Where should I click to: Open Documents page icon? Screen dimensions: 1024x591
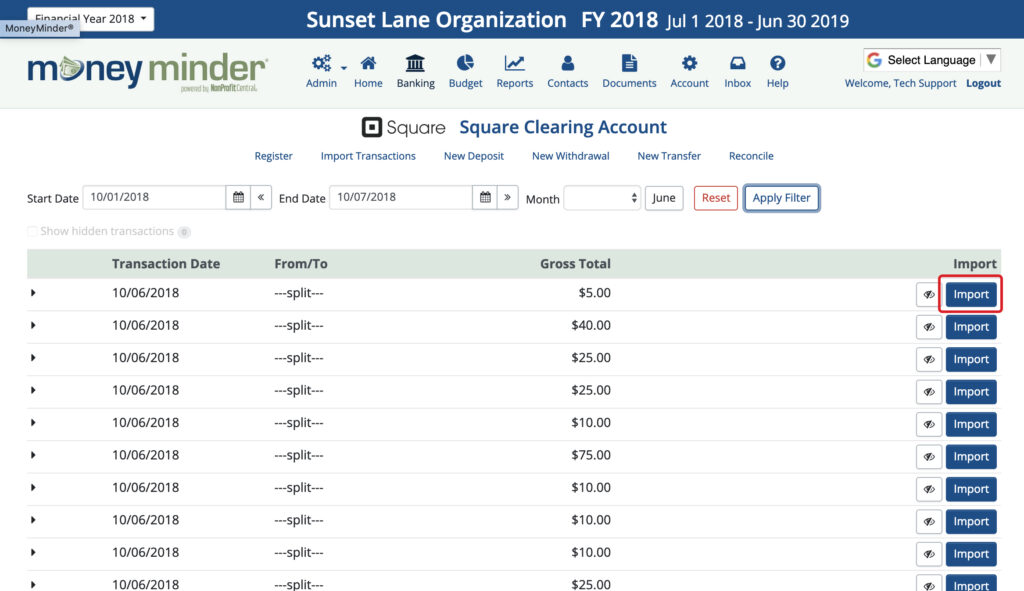tap(629, 63)
